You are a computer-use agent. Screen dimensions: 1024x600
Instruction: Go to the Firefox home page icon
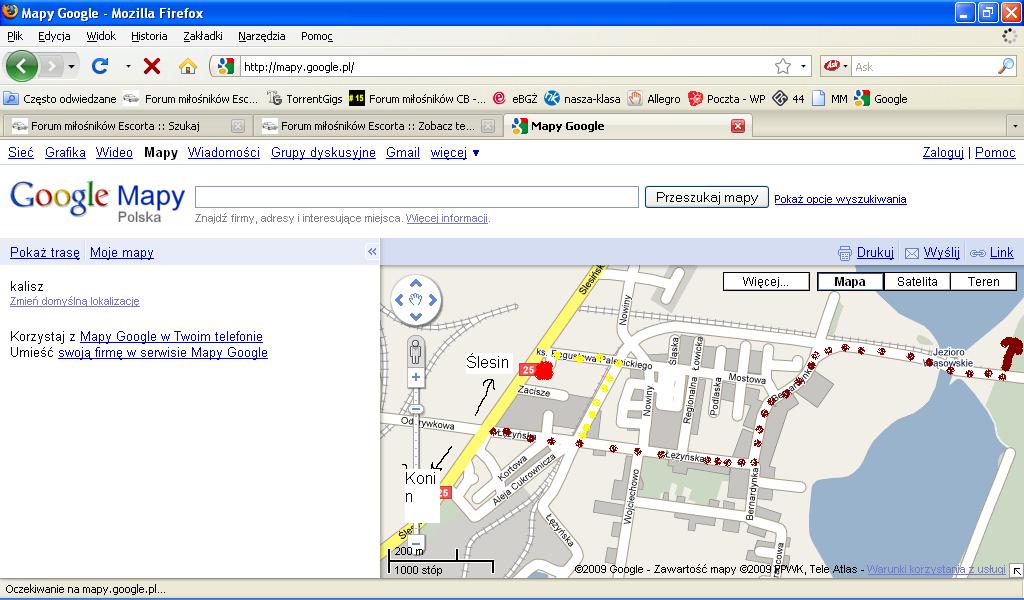pos(187,66)
